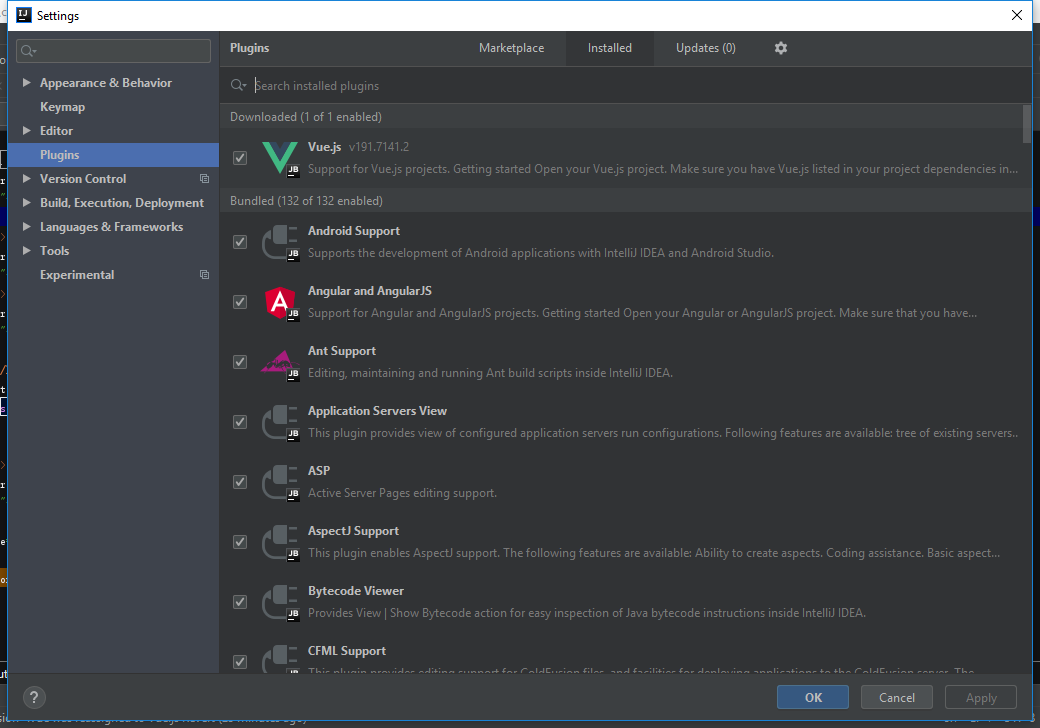Click the plugin list vertical scrollbar
The width and height of the screenshot is (1040, 728).
coord(1027,123)
